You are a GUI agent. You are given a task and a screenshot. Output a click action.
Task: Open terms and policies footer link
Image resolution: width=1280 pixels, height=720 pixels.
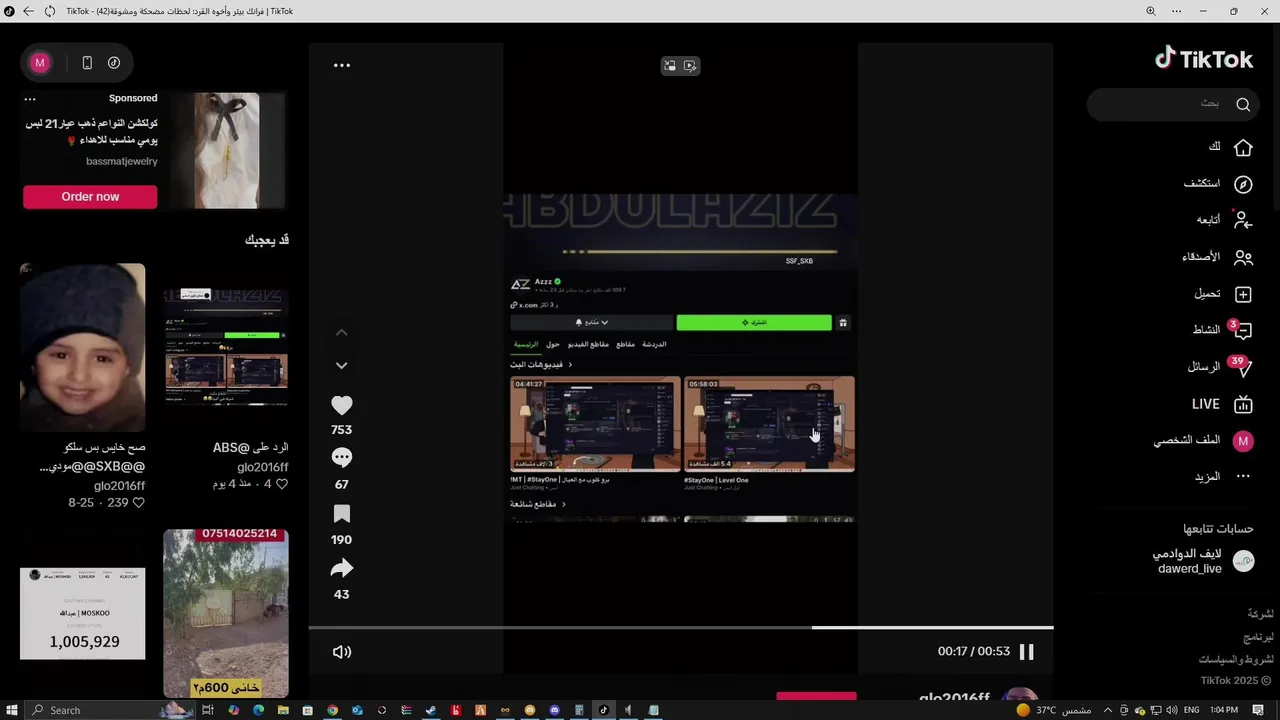1236,659
